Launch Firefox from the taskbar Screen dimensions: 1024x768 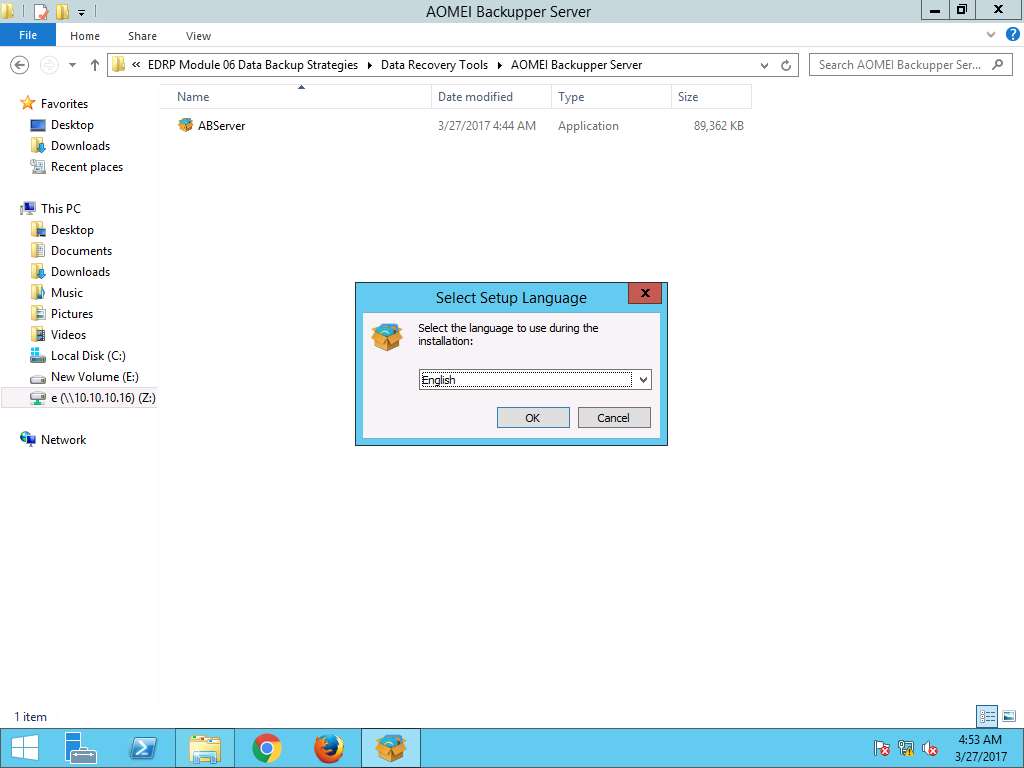pyautogui.click(x=328, y=748)
